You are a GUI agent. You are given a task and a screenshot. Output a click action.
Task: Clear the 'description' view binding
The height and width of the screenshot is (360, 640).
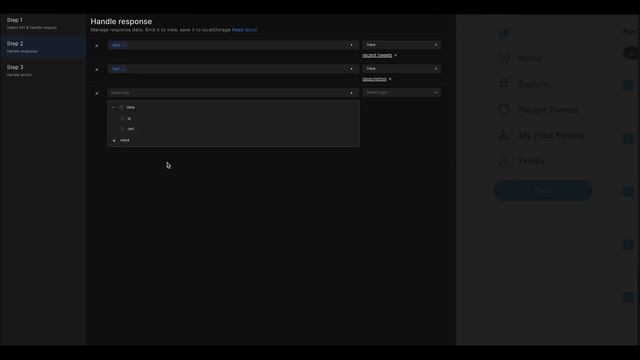click(390, 79)
